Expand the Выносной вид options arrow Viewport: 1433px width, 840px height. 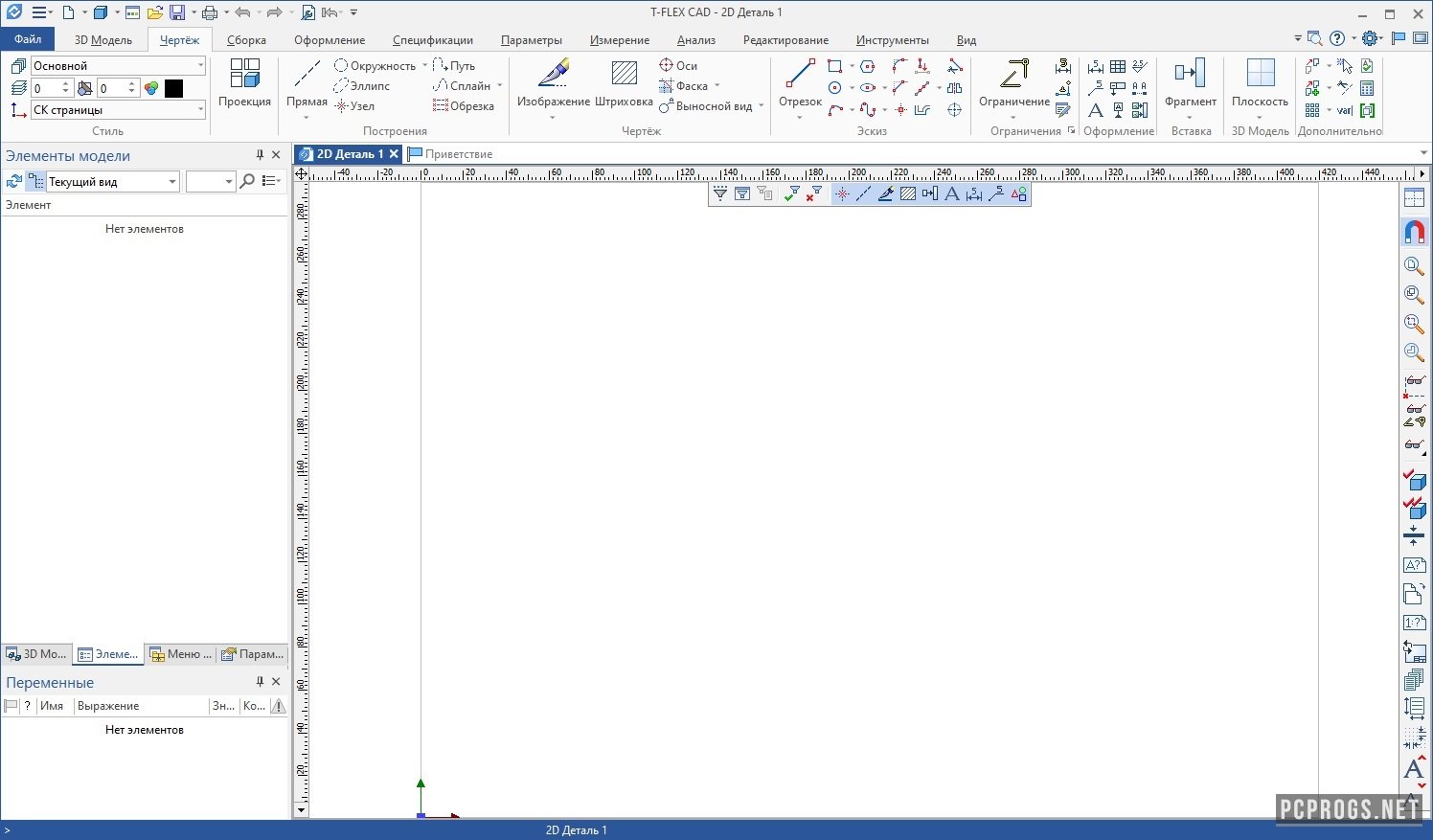click(x=762, y=106)
